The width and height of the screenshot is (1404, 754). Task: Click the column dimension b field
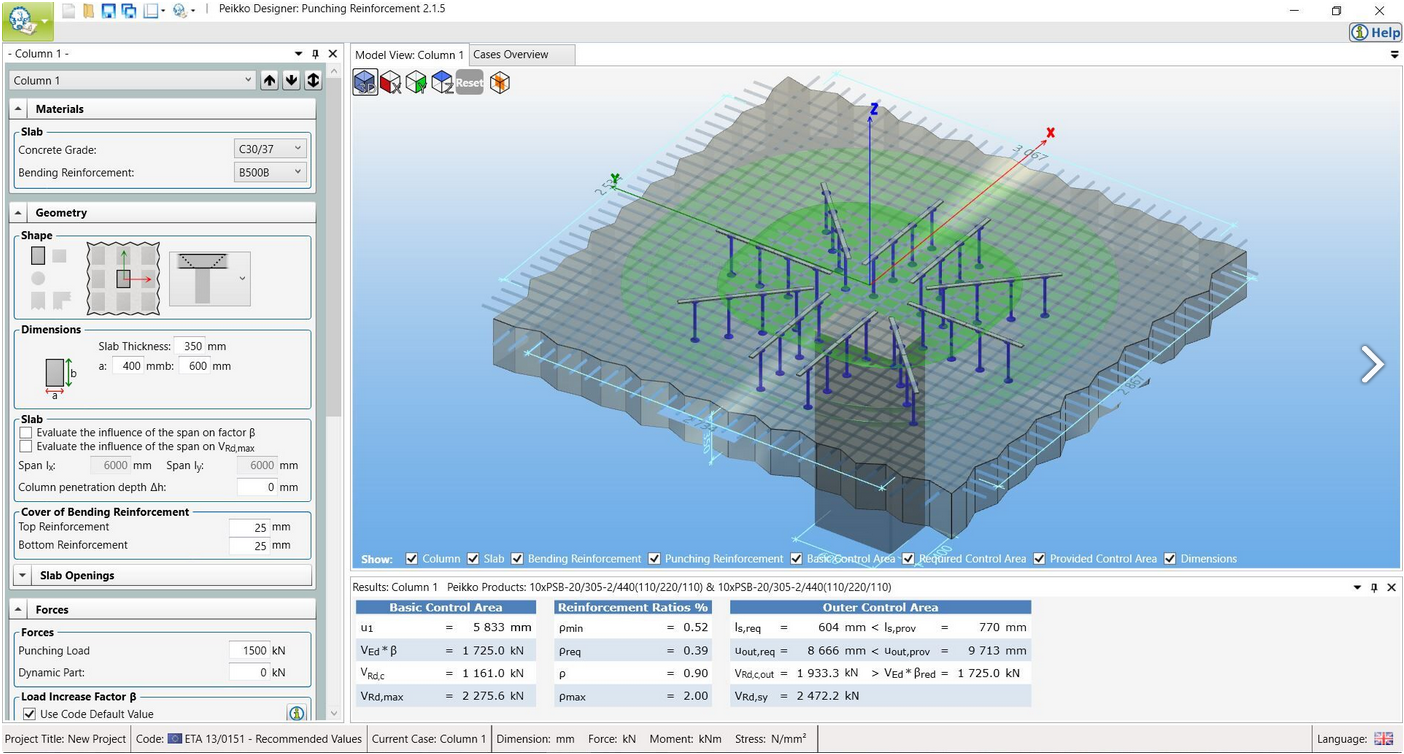[194, 366]
